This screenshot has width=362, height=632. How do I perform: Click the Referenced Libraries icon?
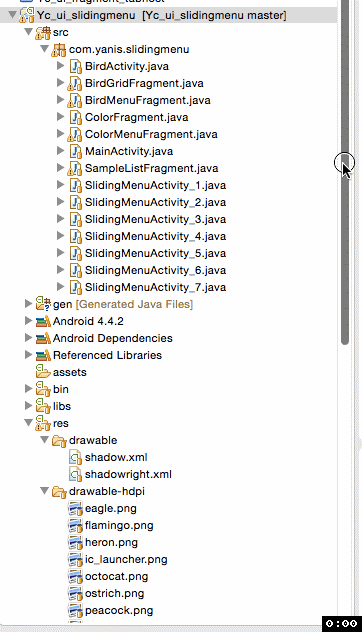(x=43, y=355)
